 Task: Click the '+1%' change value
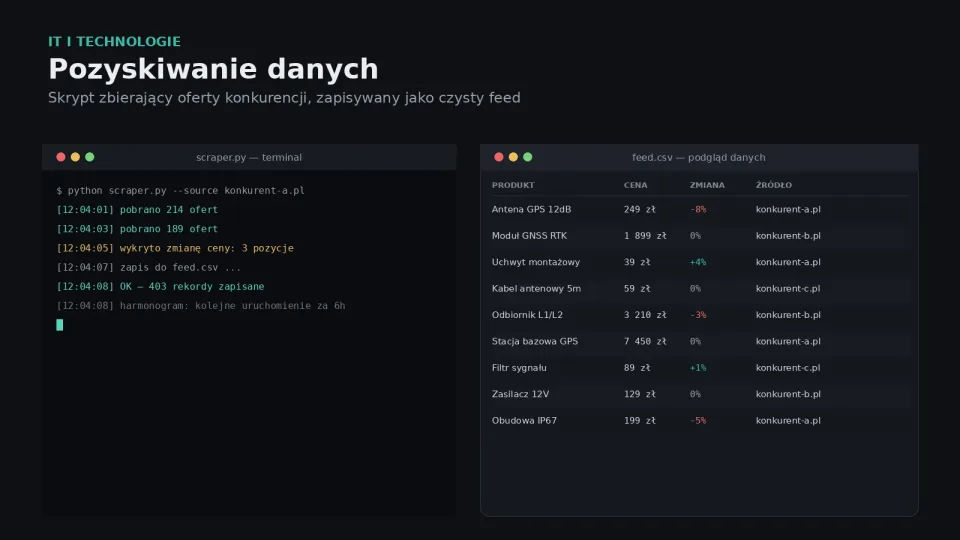pyautogui.click(x=698, y=368)
